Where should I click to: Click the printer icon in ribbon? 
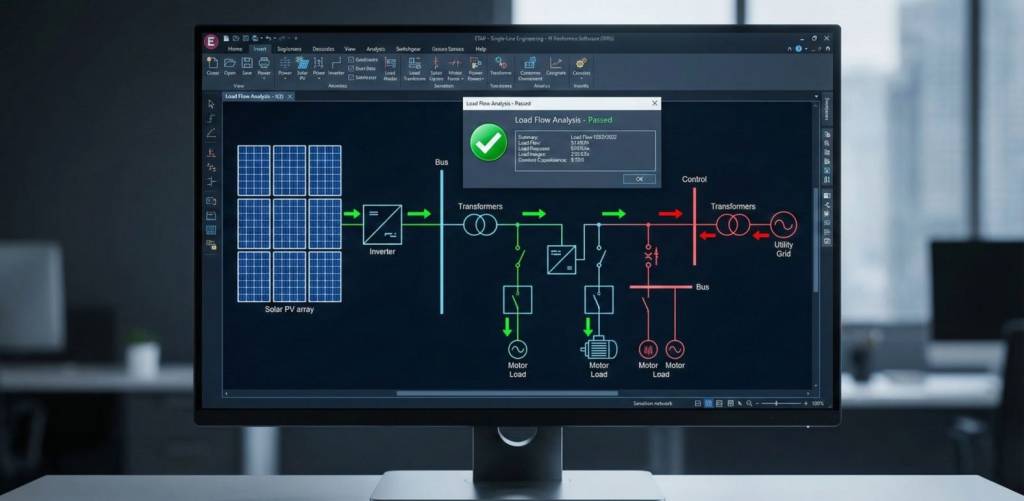coord(264,63)
